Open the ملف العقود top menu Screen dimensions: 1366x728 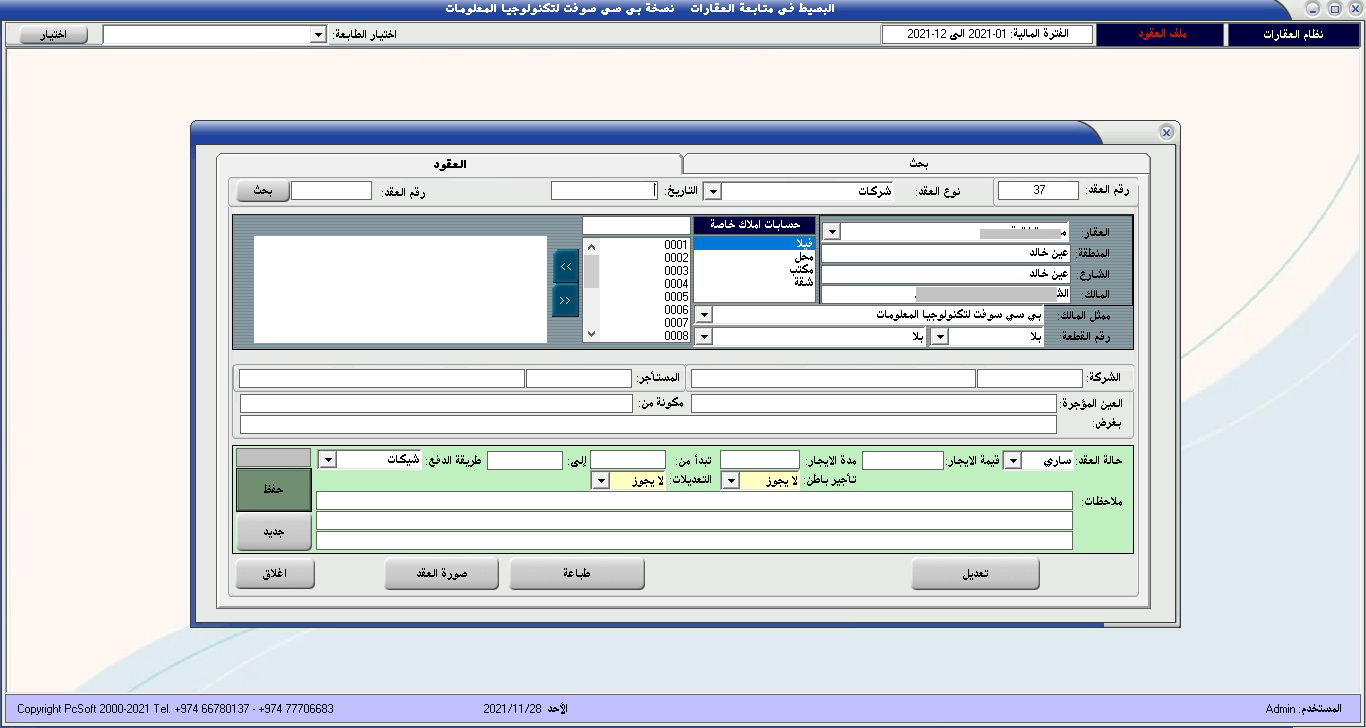1160,35
